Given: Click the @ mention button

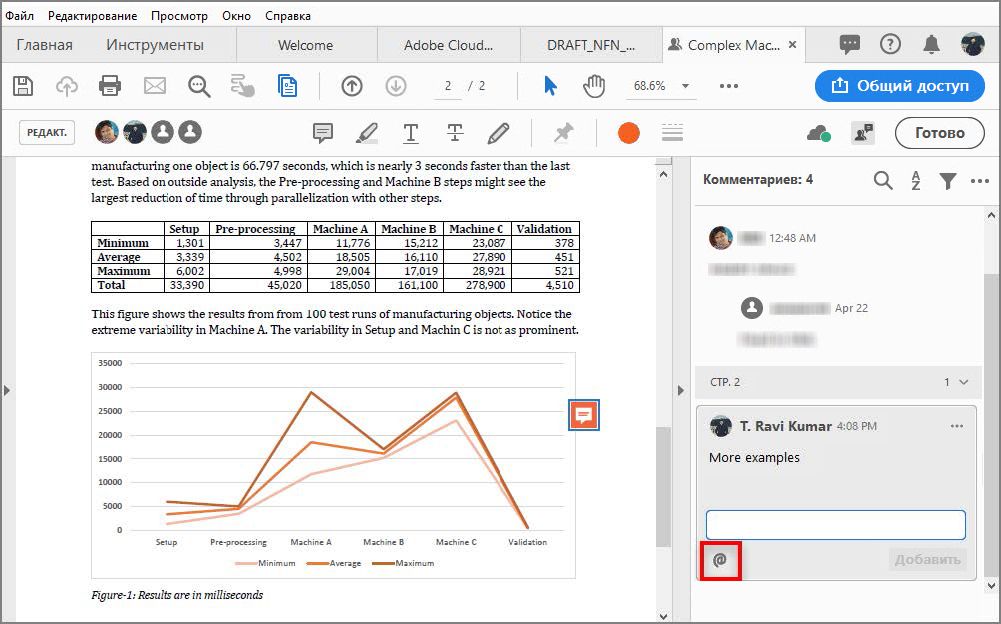Looking at the screenshot, I should pyautogui.click(x=720, y=560).
